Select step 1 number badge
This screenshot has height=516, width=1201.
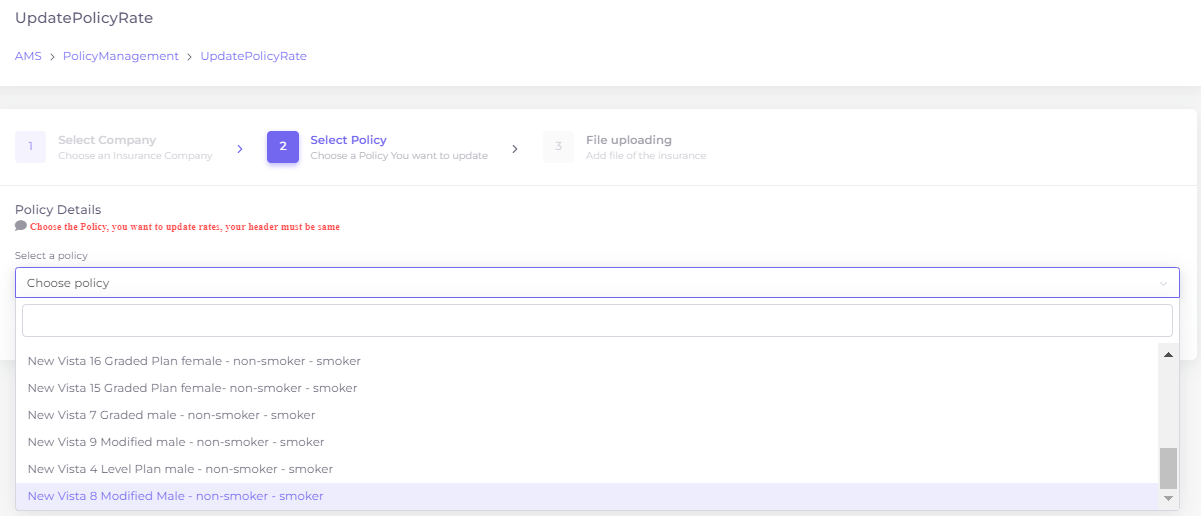31,147
